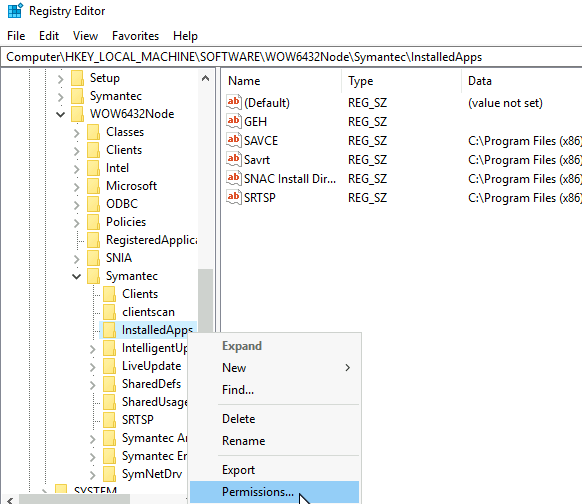
Task: Expand the Intel key
Action: click(x=76, y=169)
